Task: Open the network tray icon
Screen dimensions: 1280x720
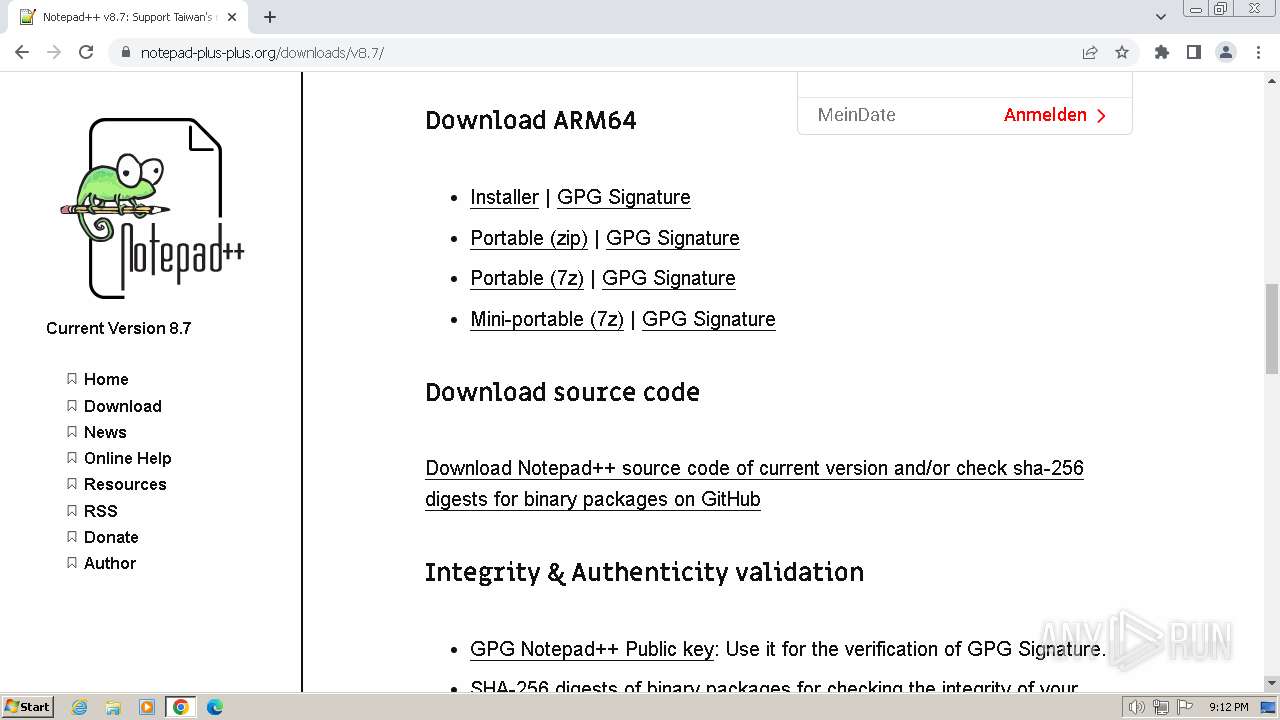Action: point(1161,707)
